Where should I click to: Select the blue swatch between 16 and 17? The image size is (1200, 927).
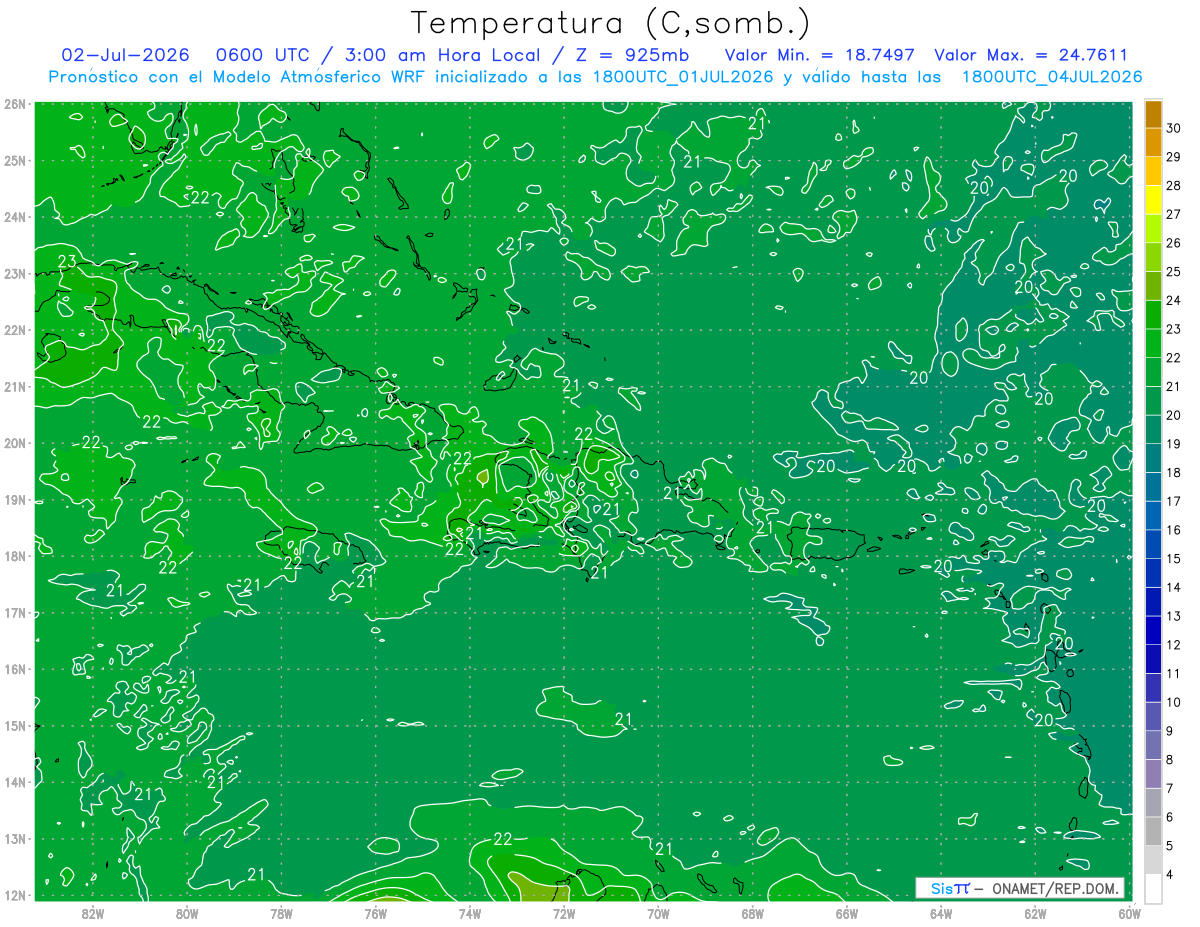(x=1153, y=516)
